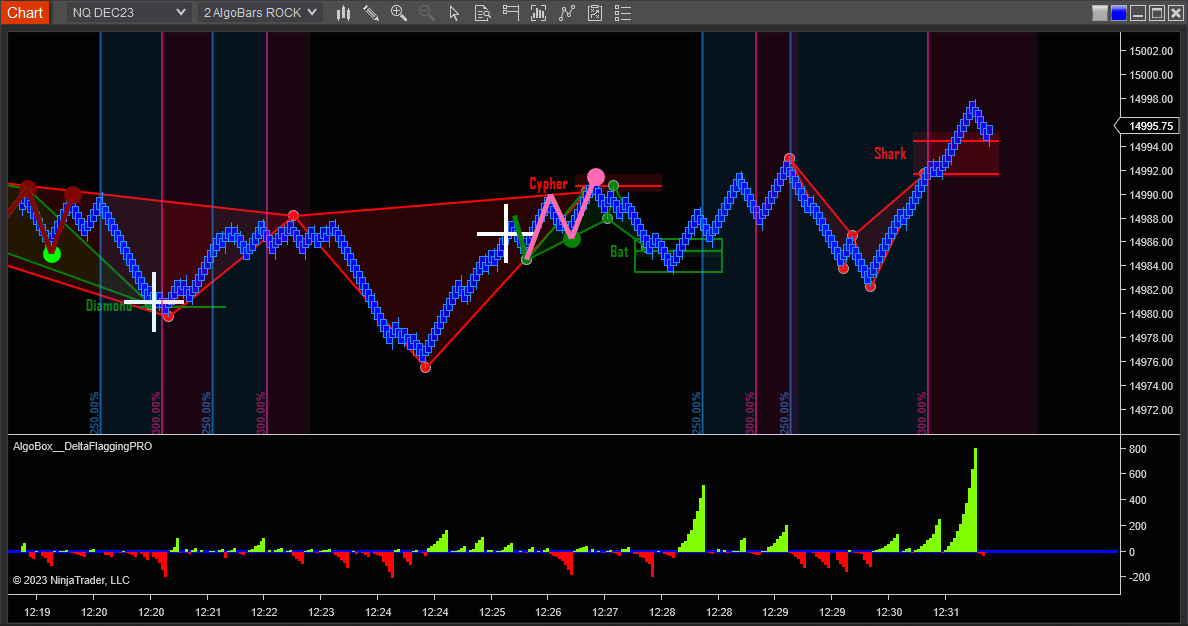The width and height of the screenshot is (1188, 626).
Task: Click the © 2023 NinjaTrader, LLC text
Action: point(71,580)
